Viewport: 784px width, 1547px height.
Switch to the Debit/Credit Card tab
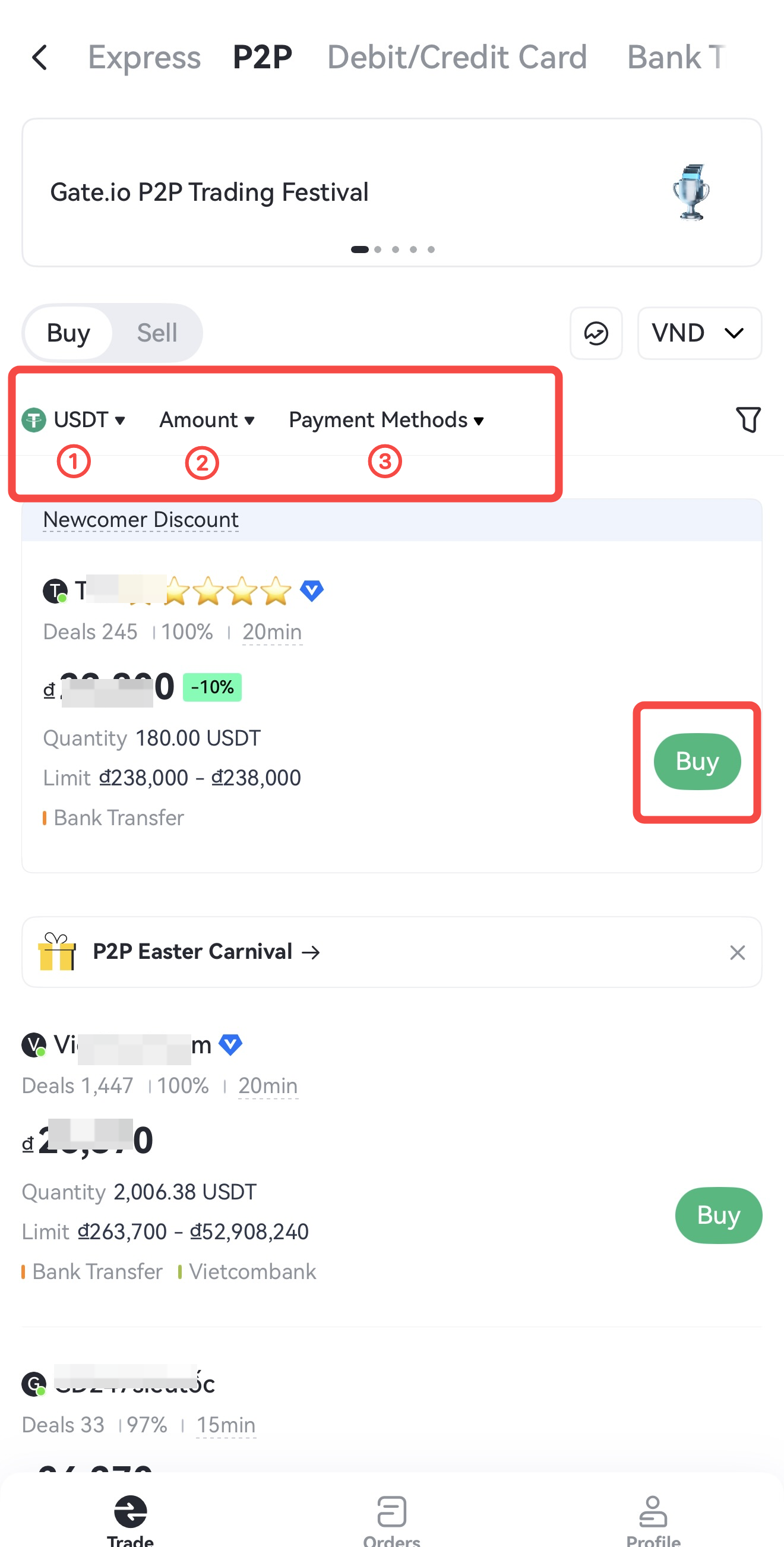pyautogui.click(x=456, y=58)
